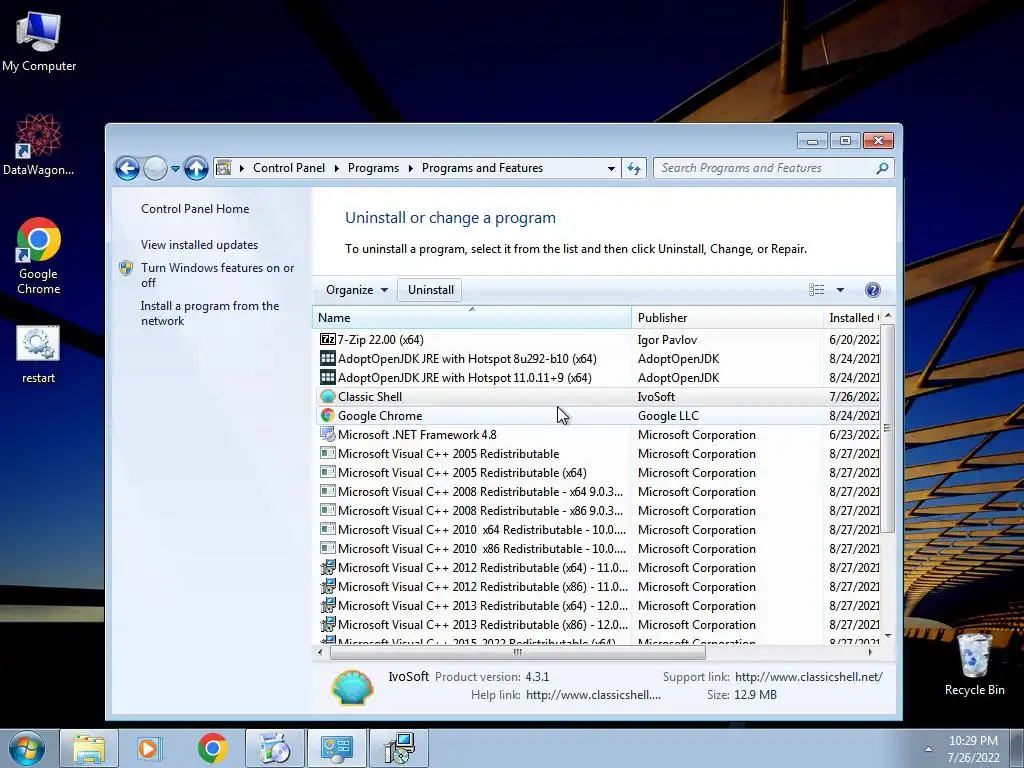Image resolution: width=1024 pixels, height=768 pixels.
Task: Click the horizontal scrollbar thumb
Action: point(517,652)
